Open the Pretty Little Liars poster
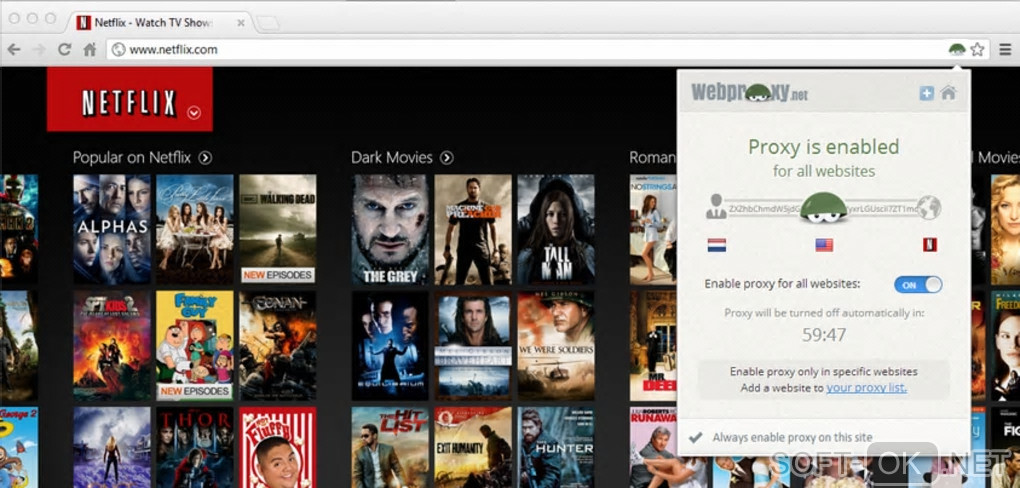The image size is (1020, 488). tap(195, 229)
